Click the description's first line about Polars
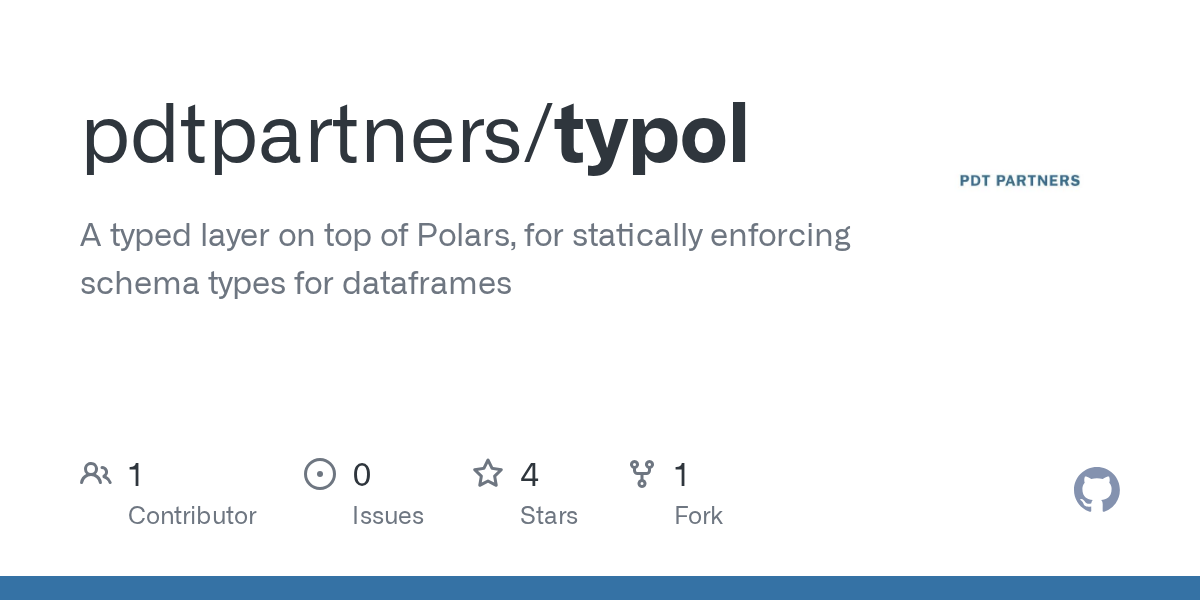The height and width of the screenshot is (600, 1200). click(466, 236)
